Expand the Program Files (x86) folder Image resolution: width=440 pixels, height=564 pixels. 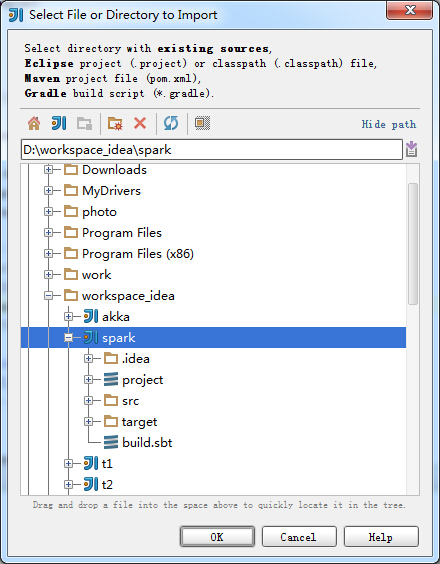[x=49, y=254]
